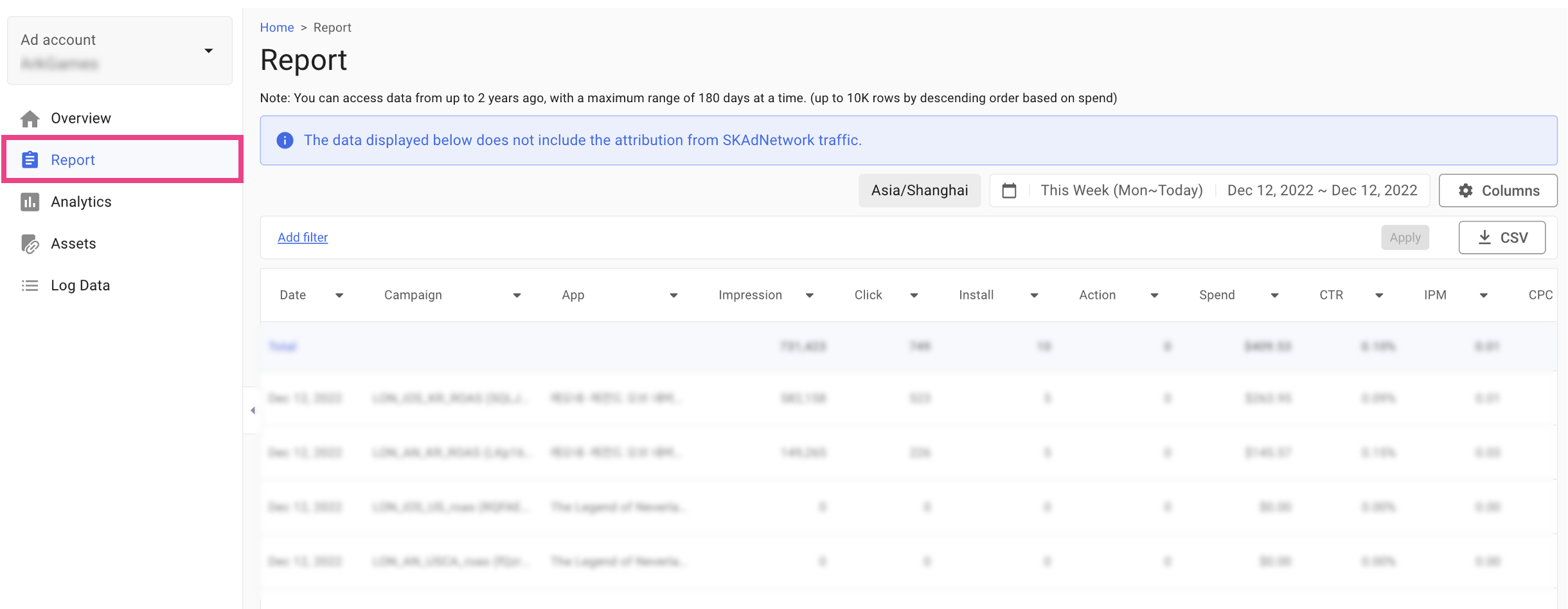Click the info icon in the SKAdNetwork banner
Screen dimensions: 1568x609
pyautogui.click(x=285, y=140)
